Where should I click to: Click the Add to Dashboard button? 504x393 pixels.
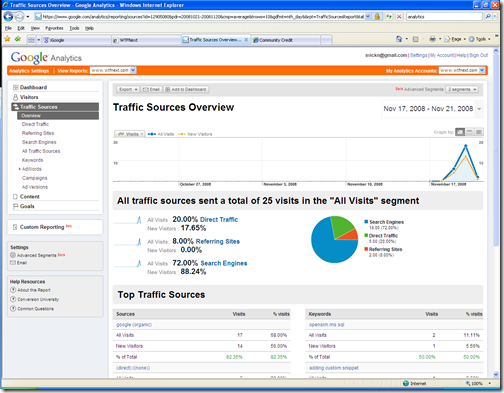point(186,89)
